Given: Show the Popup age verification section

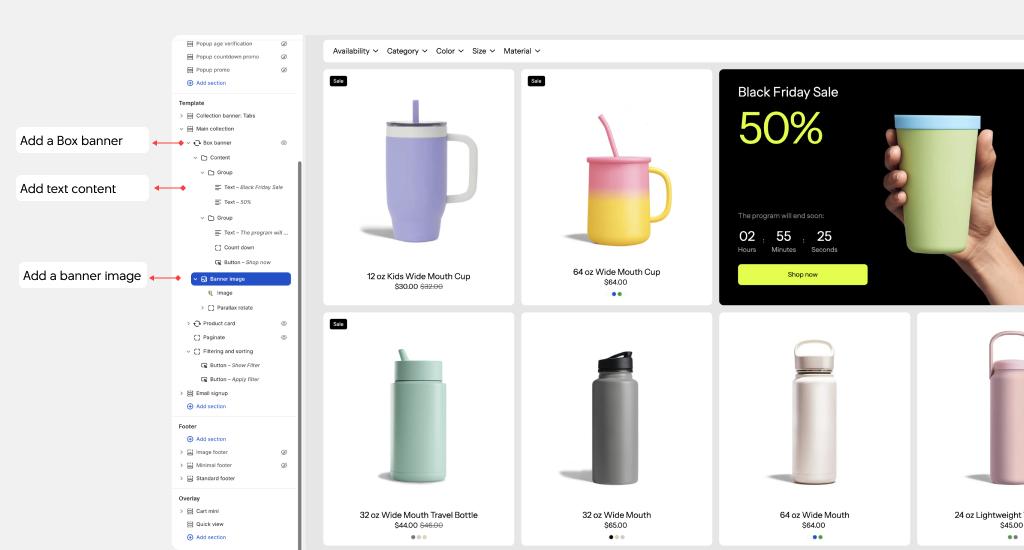Looking at the screenshot, I should click(x=284, y=44).
